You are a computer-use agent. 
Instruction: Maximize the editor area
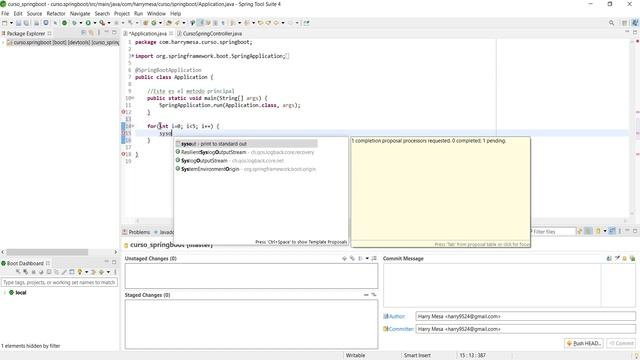pos(635,32)
